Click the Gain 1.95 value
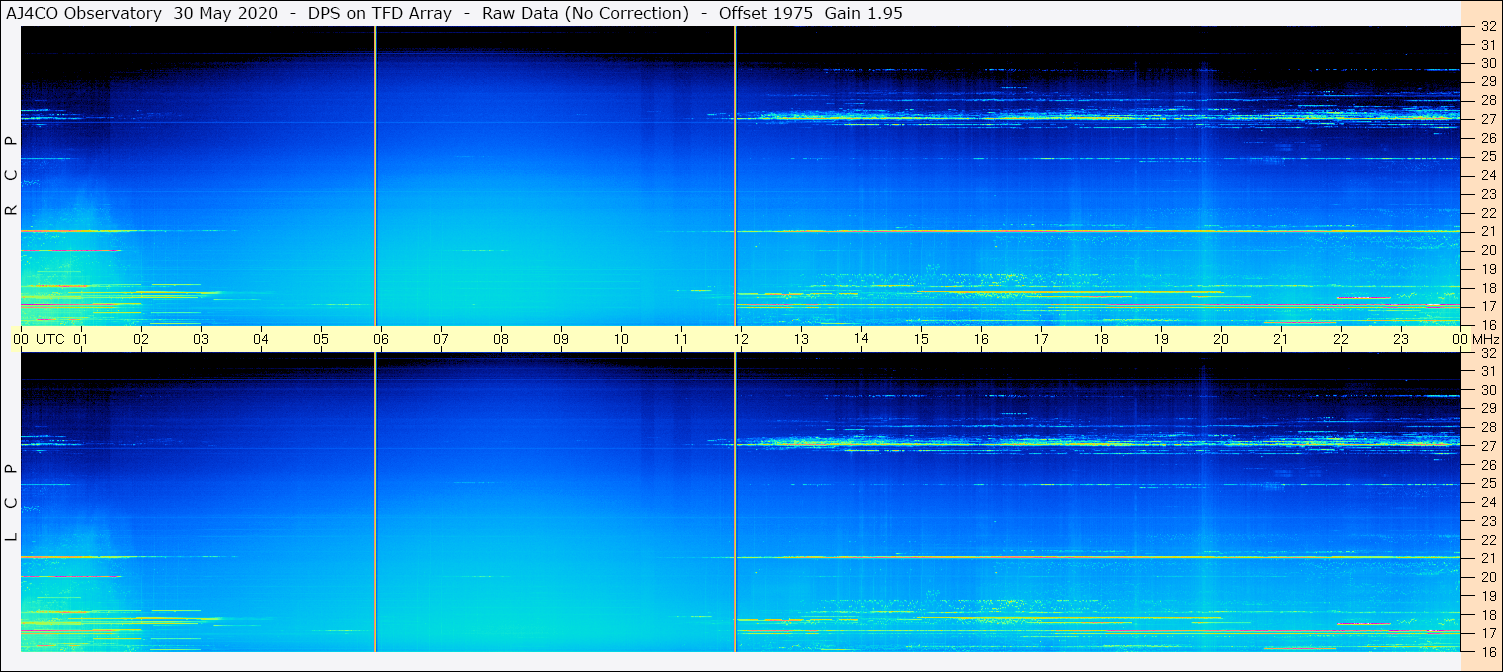1503x672 pixels. tap(863, 13)
